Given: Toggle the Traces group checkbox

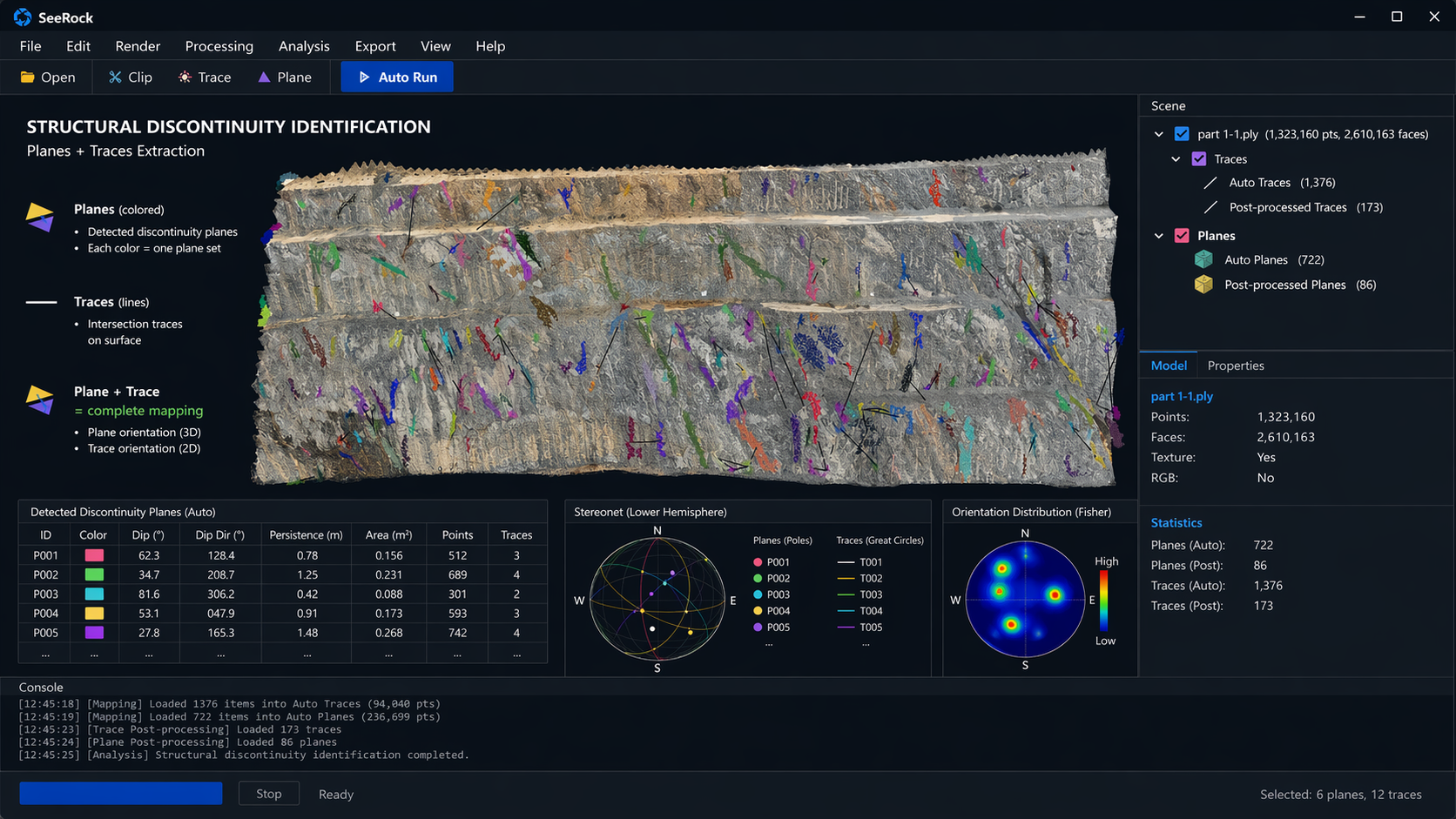Looking at the screenshot, I should 1199,159.
